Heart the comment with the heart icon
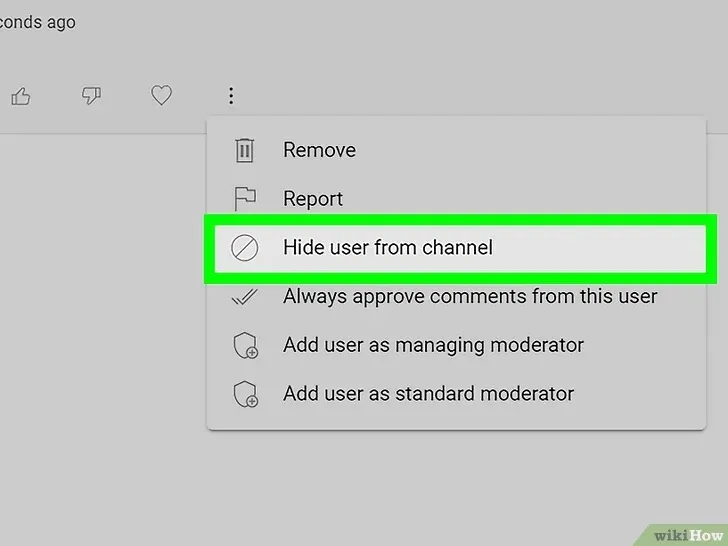This screenshot has width=728, height=546. tap(161, 95)
